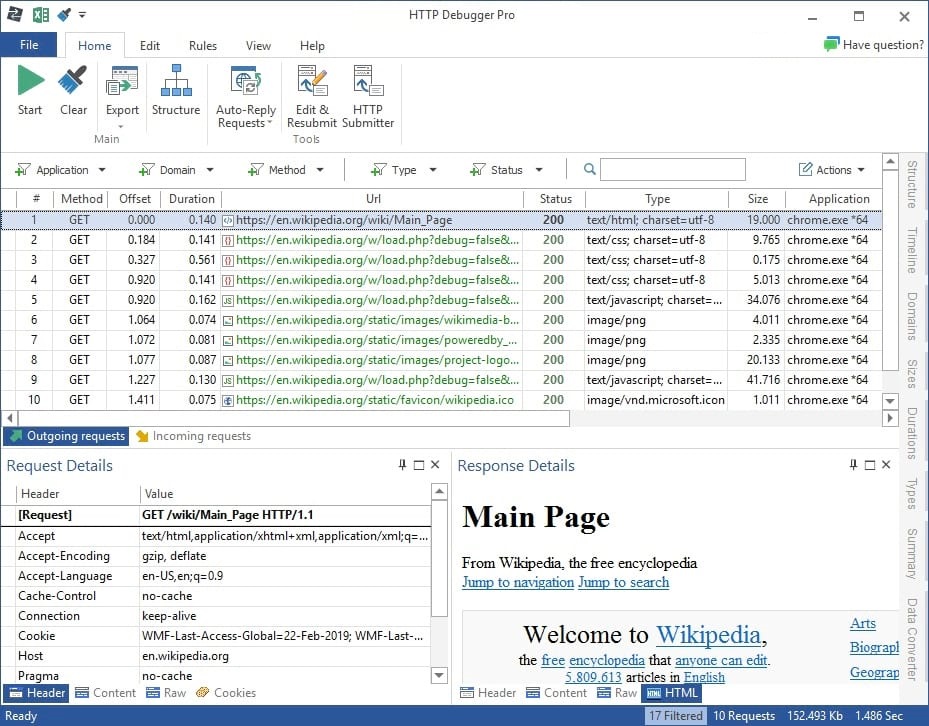Viewport: 929px width, 726px height.
Task: Click the Have question chat icon
Action: 831,45
